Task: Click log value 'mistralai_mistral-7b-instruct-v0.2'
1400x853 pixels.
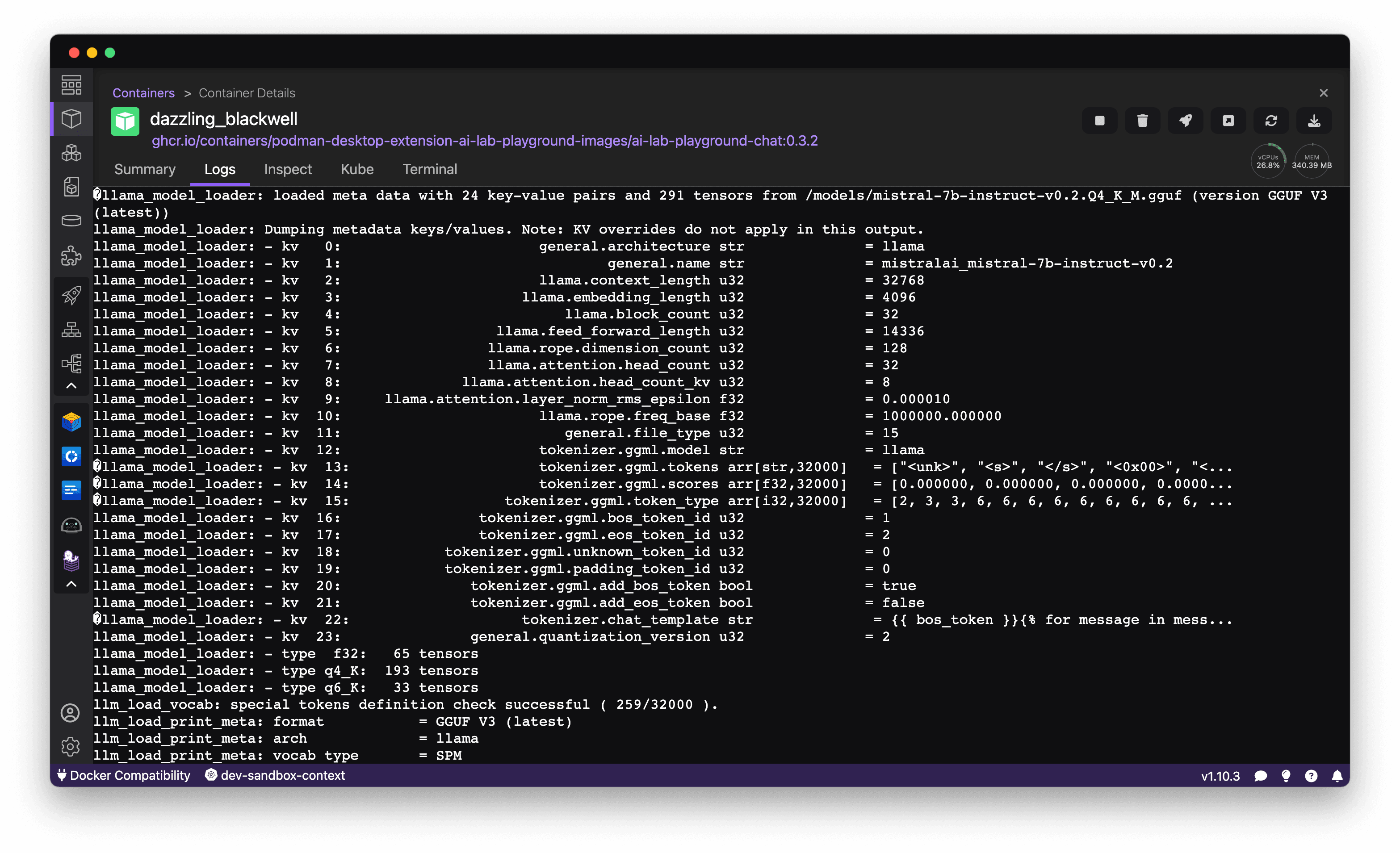Action: [x=1027, y=263]
